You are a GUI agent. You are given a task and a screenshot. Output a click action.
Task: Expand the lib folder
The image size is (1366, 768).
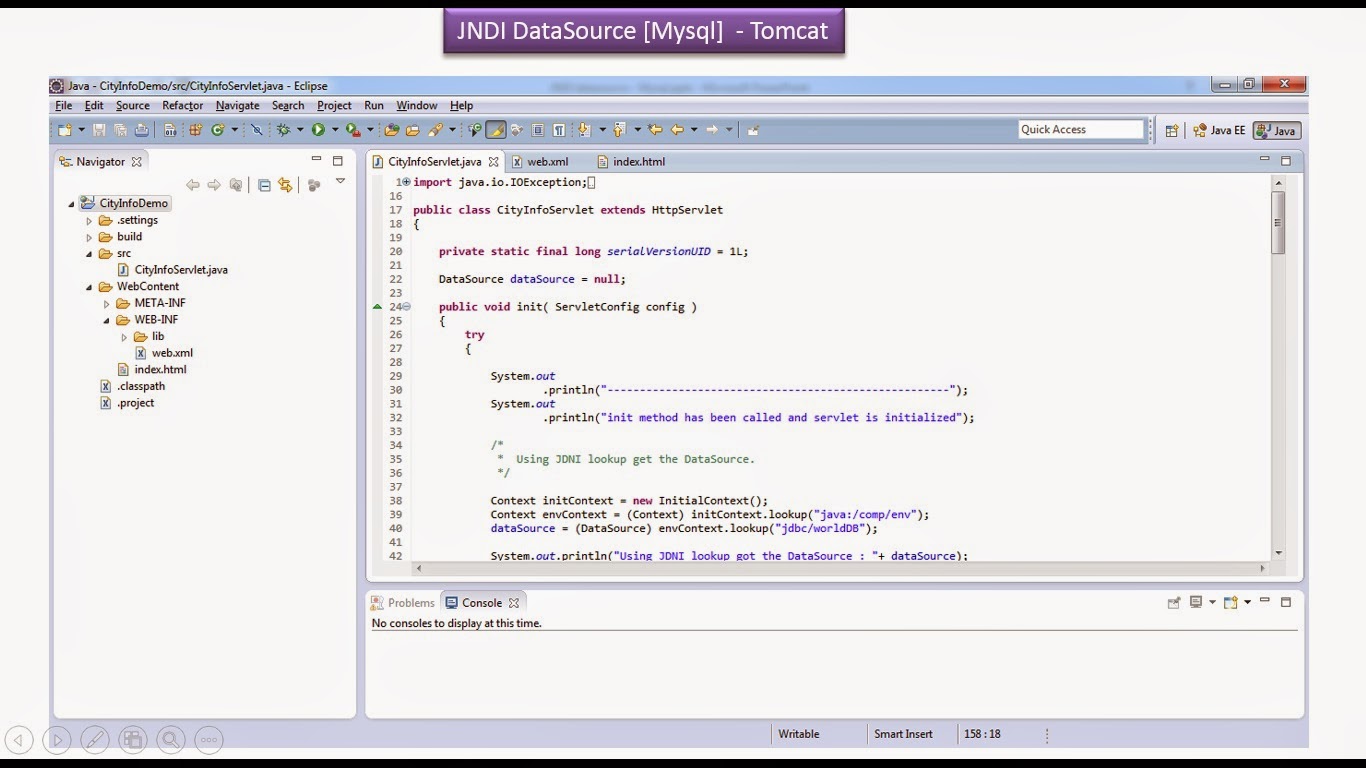coord(125,337)
